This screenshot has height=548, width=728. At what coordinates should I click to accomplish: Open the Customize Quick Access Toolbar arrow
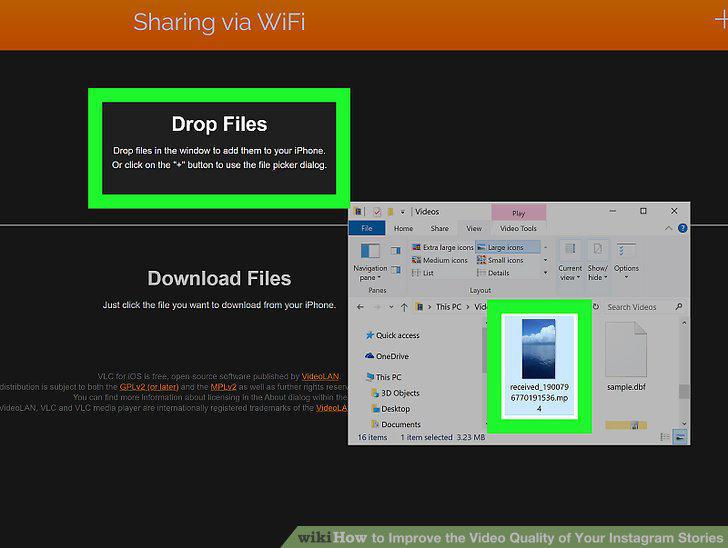[x=403, y=212]
